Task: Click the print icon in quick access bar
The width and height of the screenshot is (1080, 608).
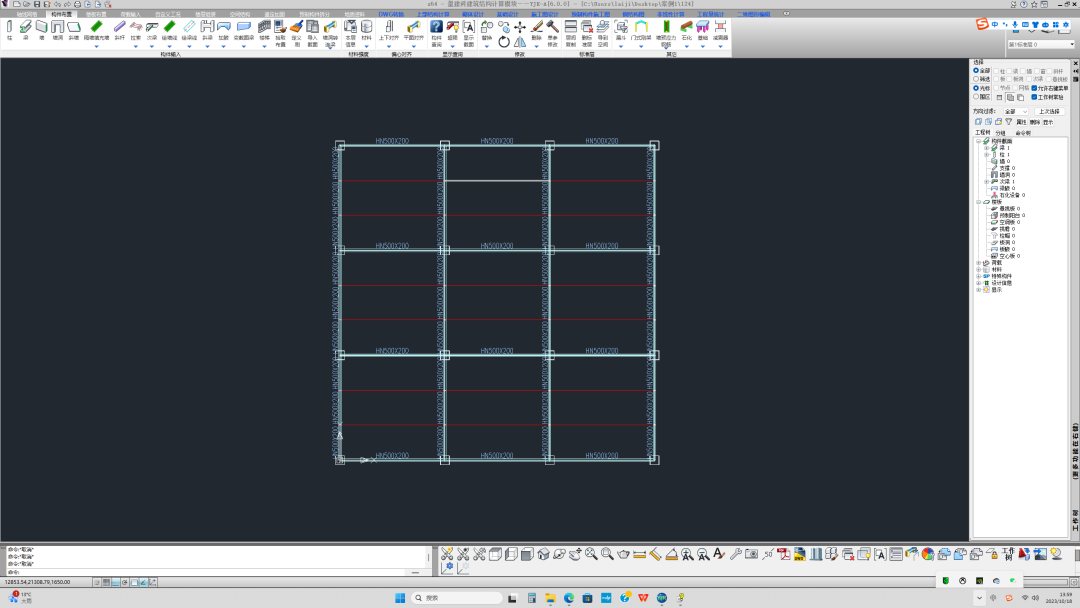Action: (77, 4)
